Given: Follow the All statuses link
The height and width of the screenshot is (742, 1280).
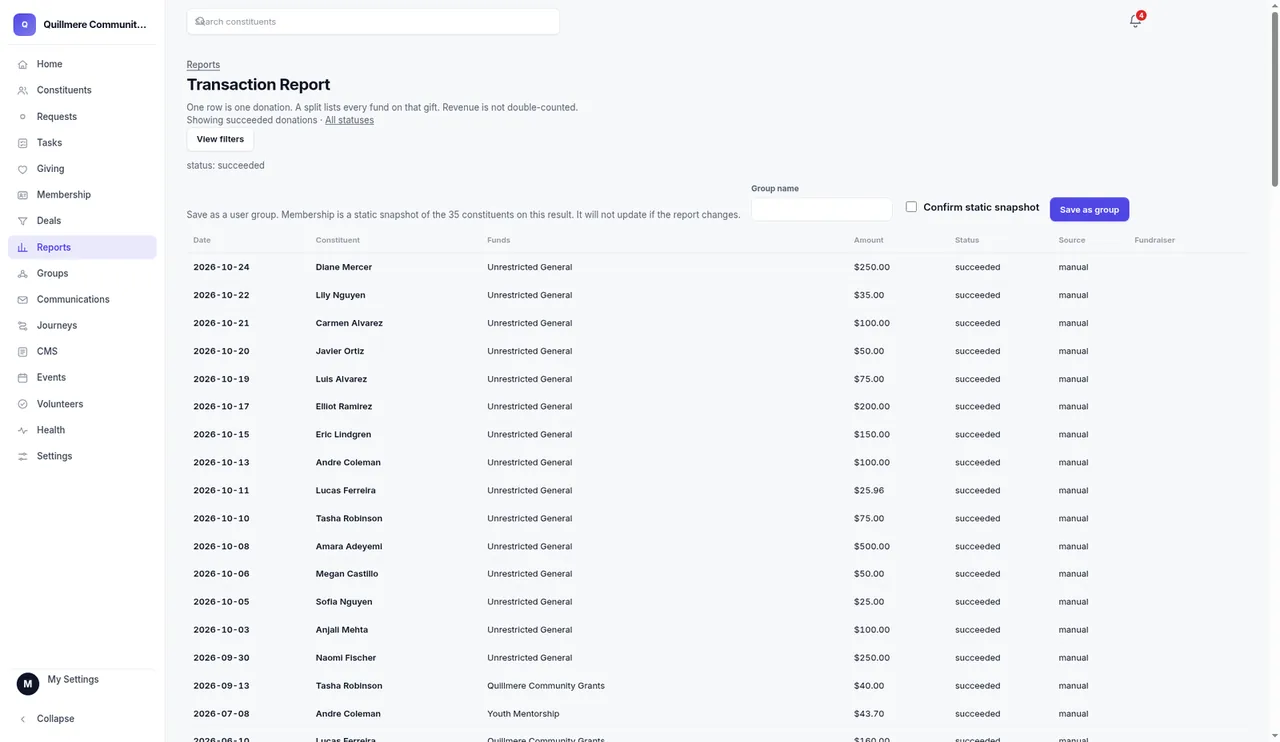Looking at the screenshot, I should (x=349, y=120).
